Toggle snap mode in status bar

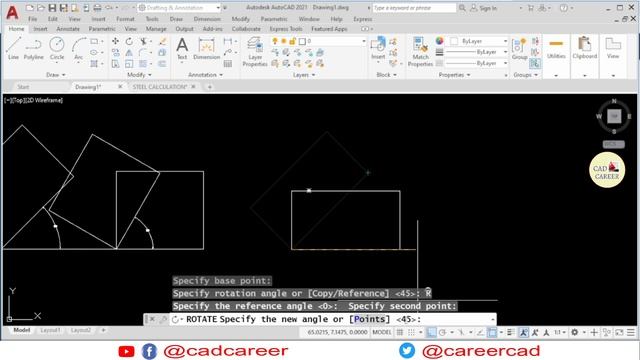click(411, 333)
